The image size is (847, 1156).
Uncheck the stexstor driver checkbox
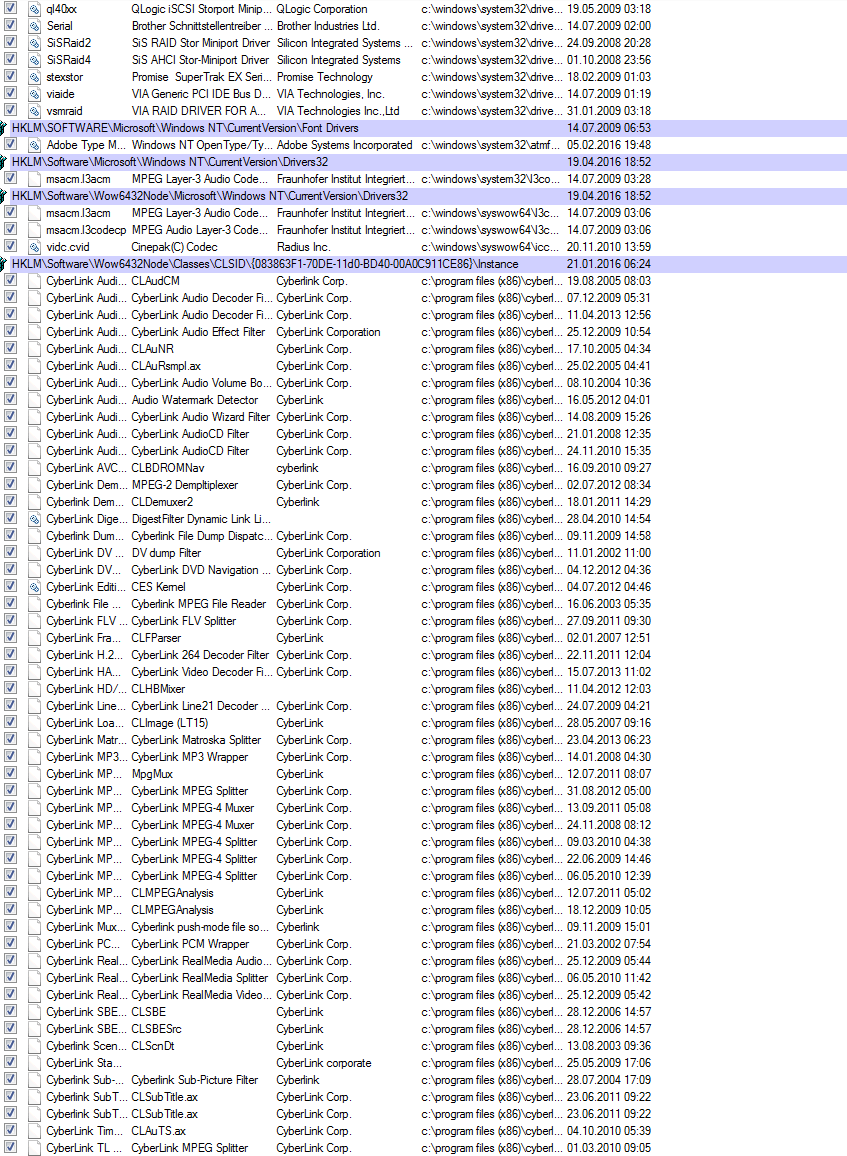pyautogui.click(x=10, y=76)
